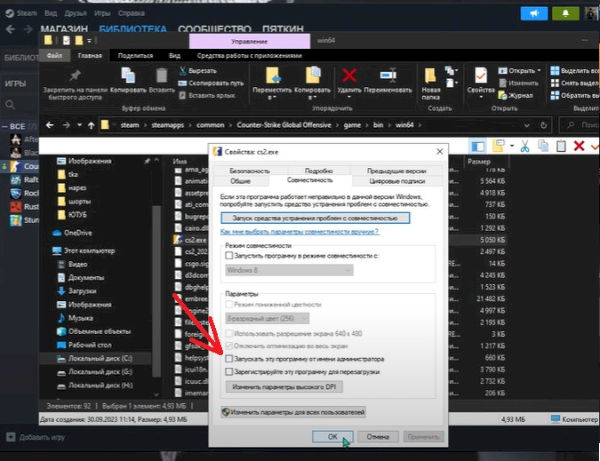Toggle Run in compatibility mode checkbox

229,255
